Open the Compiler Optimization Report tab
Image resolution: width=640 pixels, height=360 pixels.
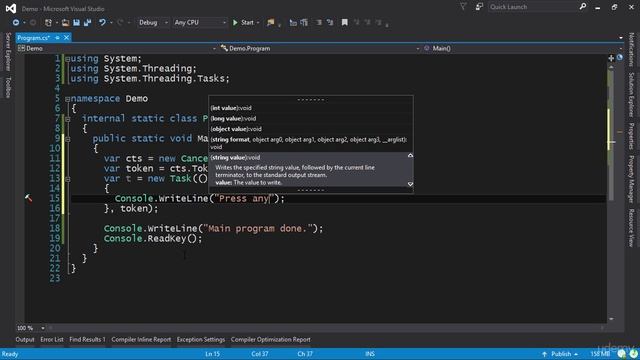pyautogui.click(x=271, y=339)
